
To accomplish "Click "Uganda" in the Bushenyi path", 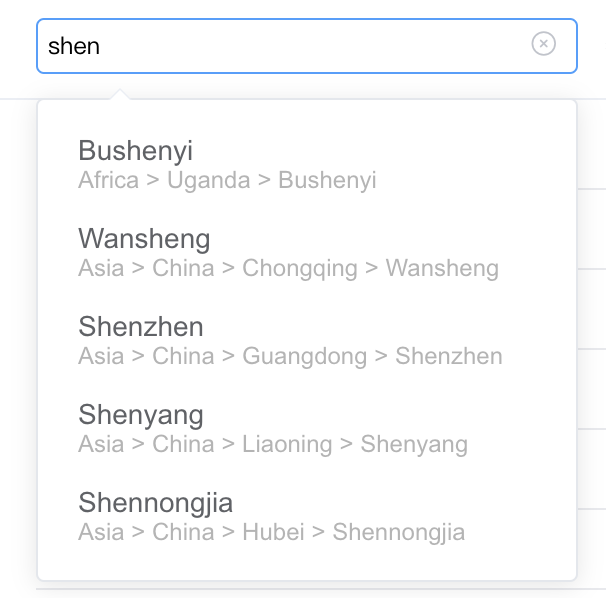I will tap(208, 181).
